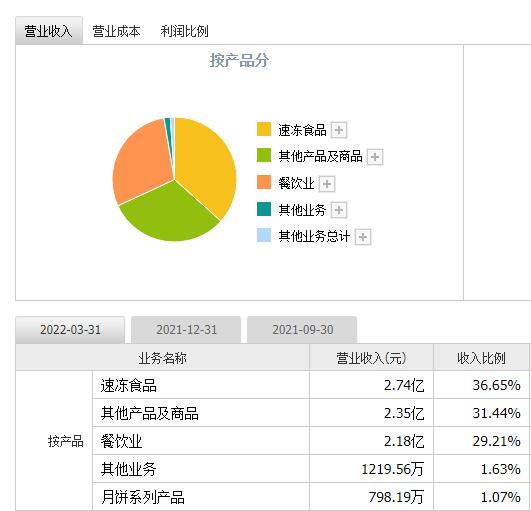Click the 1219.56万 revenue cell

(371, 469)
